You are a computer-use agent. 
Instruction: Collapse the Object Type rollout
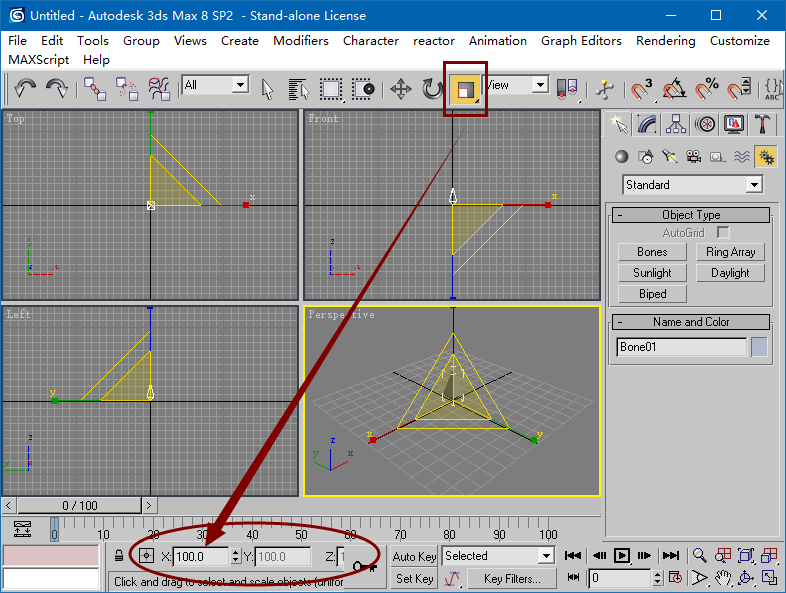tap(691, 215)
